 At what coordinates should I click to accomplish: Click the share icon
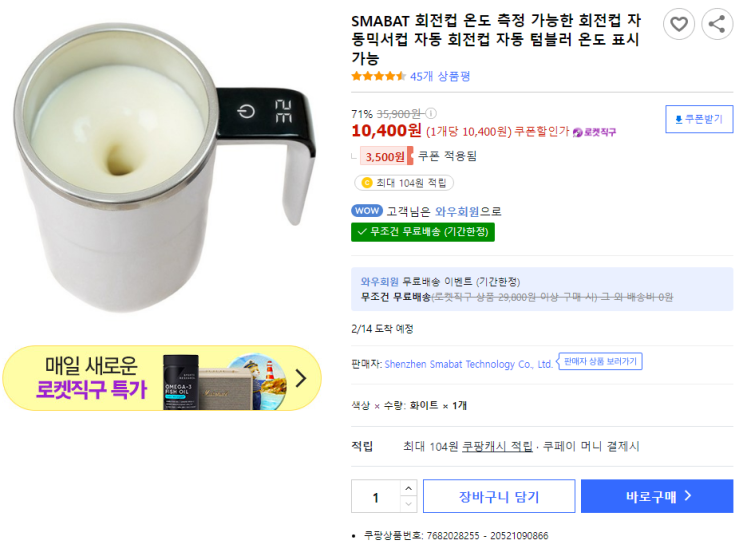tap(717, 24)
